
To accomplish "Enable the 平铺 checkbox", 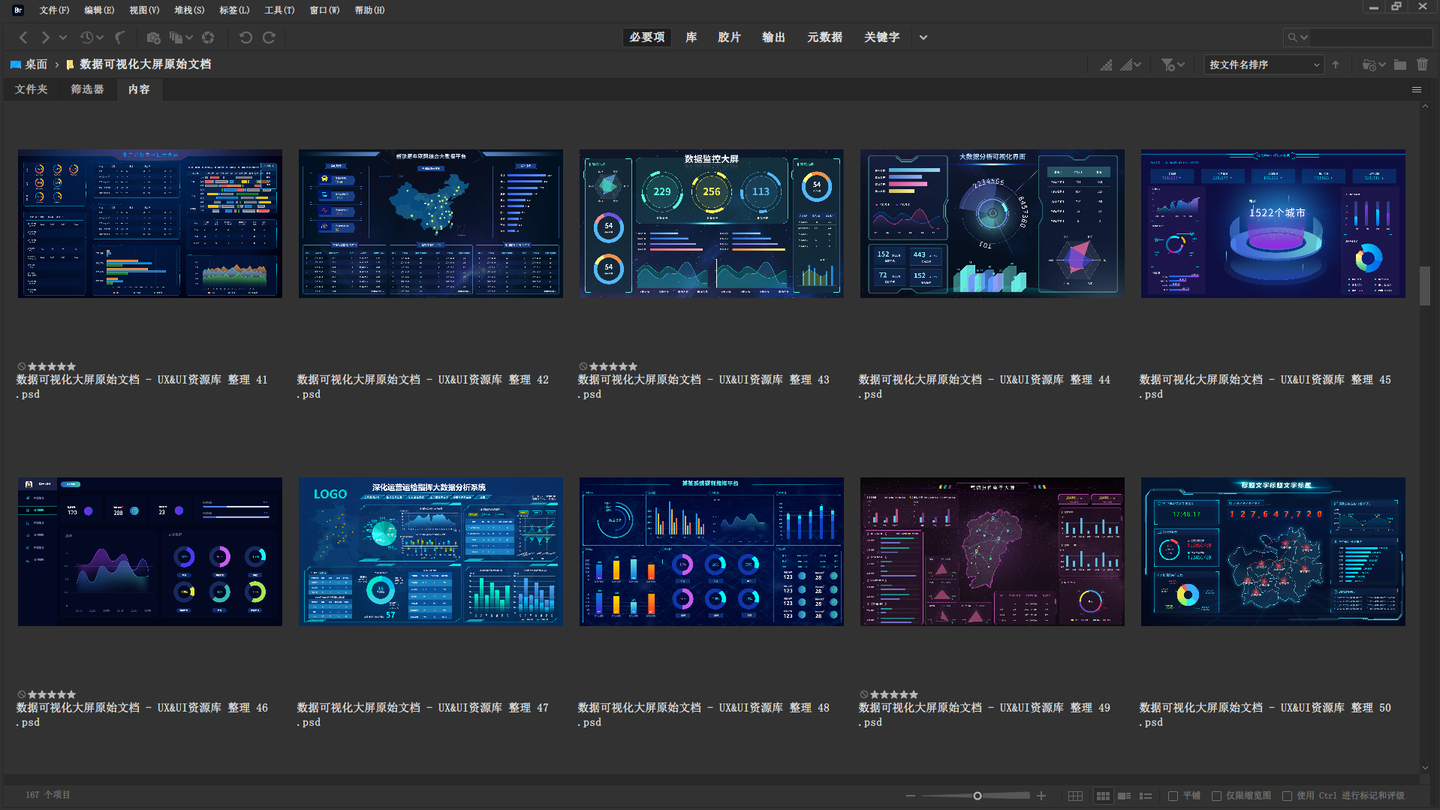I will point(1173,796).
